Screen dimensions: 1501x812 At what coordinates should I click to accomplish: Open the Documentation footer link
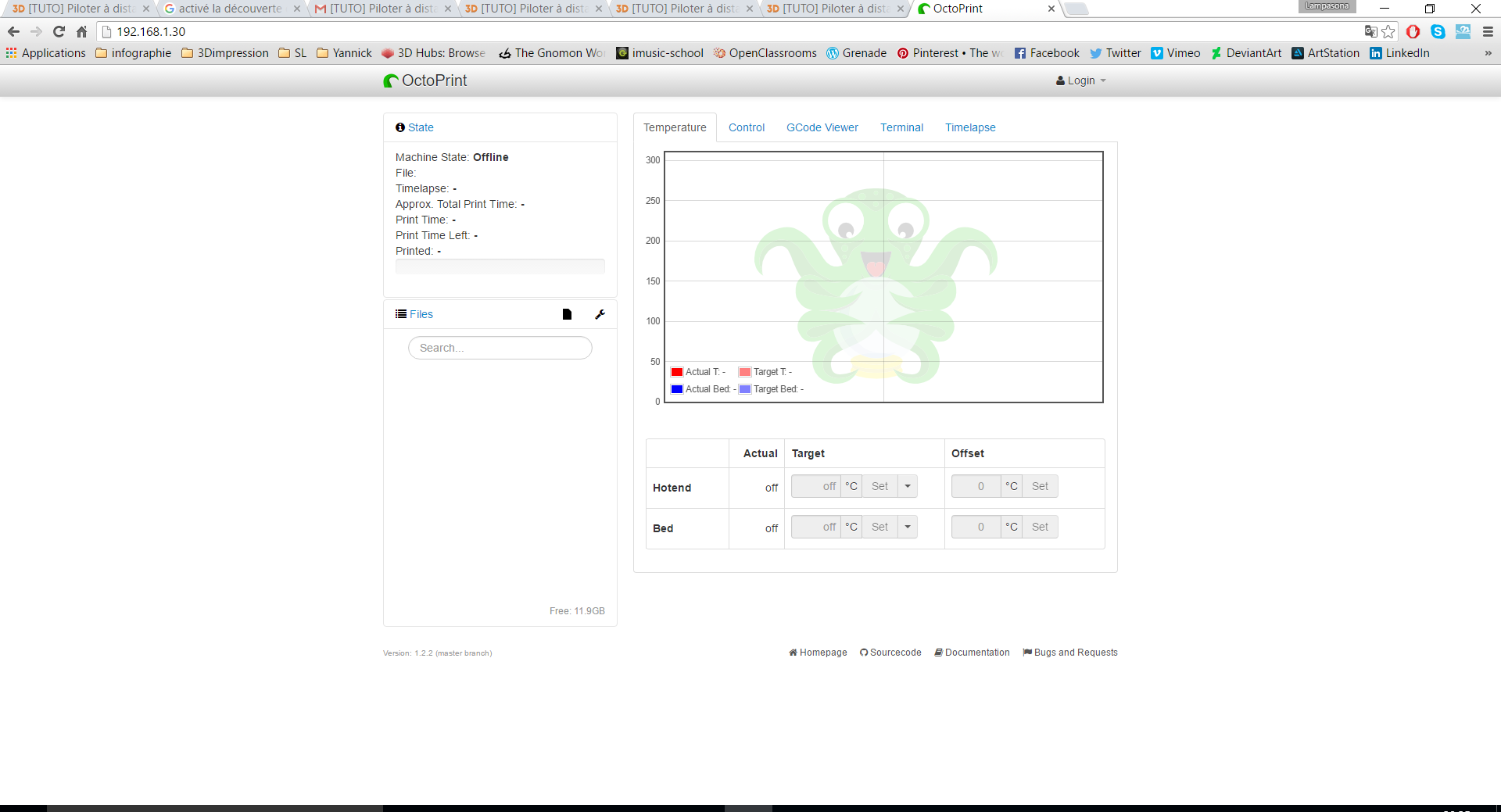(x=972, y=653)
